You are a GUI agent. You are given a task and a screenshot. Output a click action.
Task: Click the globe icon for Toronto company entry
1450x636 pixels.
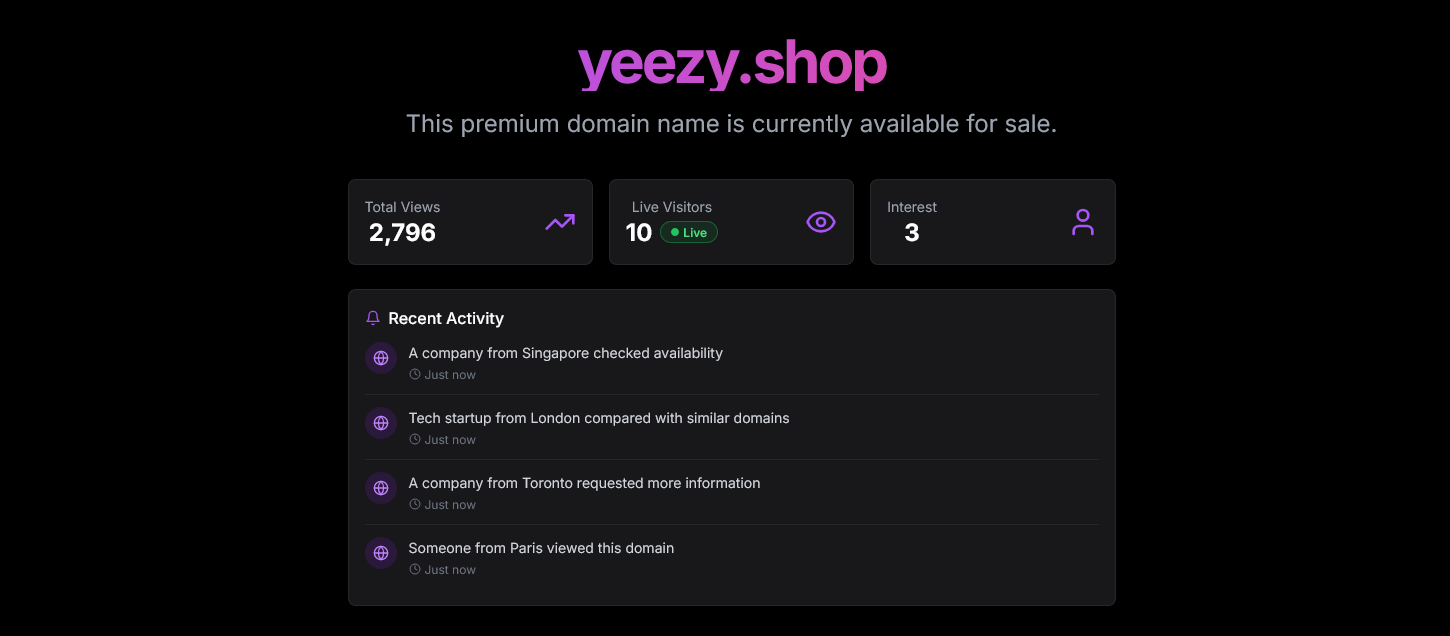pos(381,488)
